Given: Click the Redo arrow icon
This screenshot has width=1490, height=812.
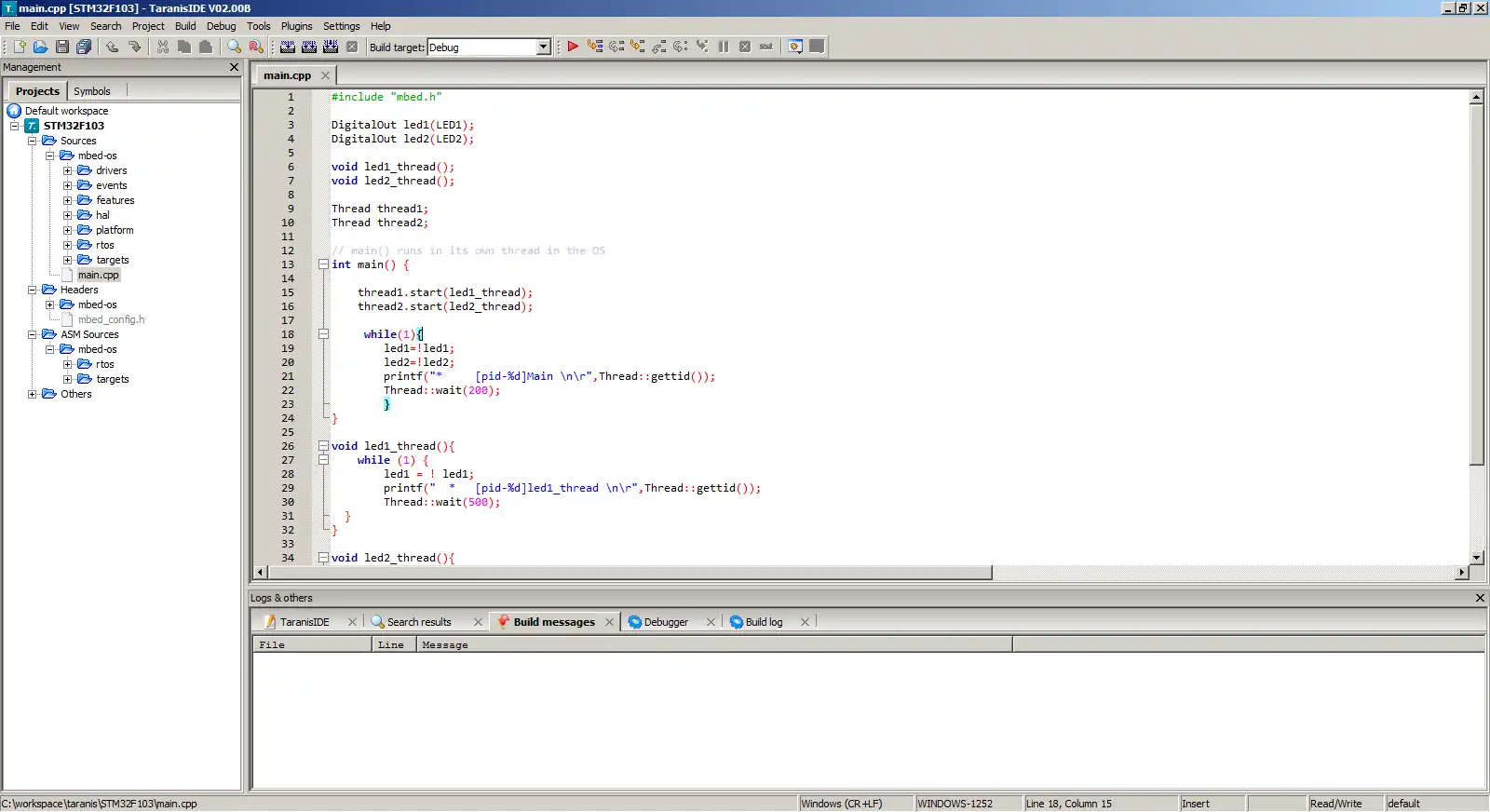Looking at the screenshot, I should point(135,47).
